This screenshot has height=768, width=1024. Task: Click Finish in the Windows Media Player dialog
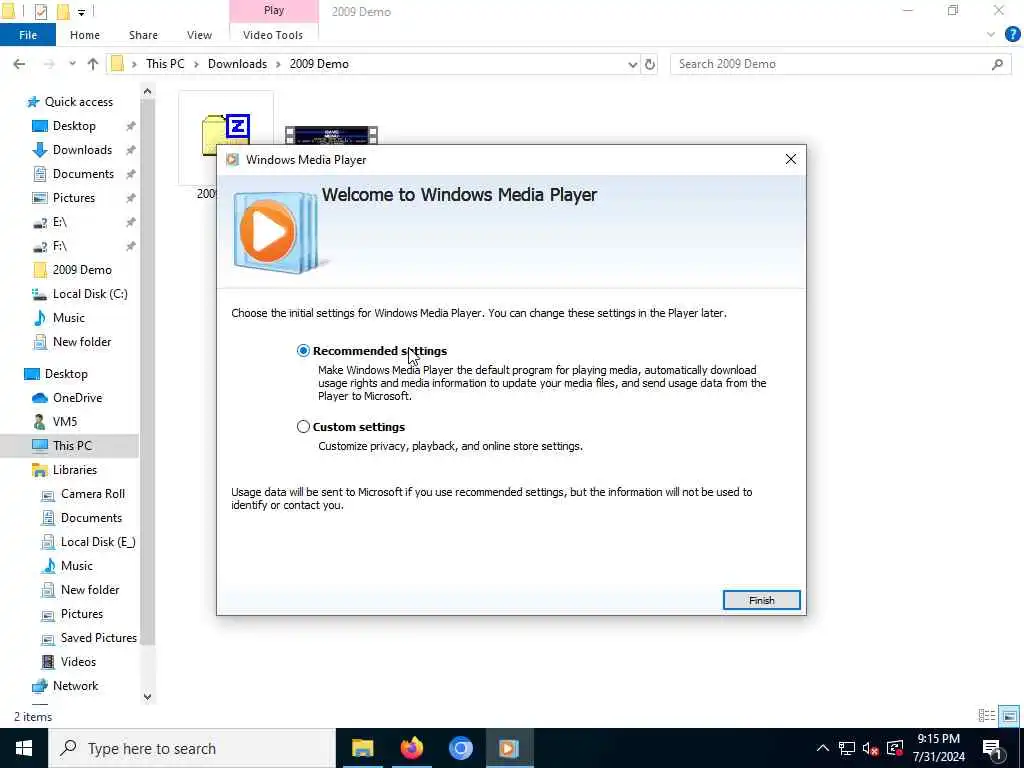coord(761,600)
